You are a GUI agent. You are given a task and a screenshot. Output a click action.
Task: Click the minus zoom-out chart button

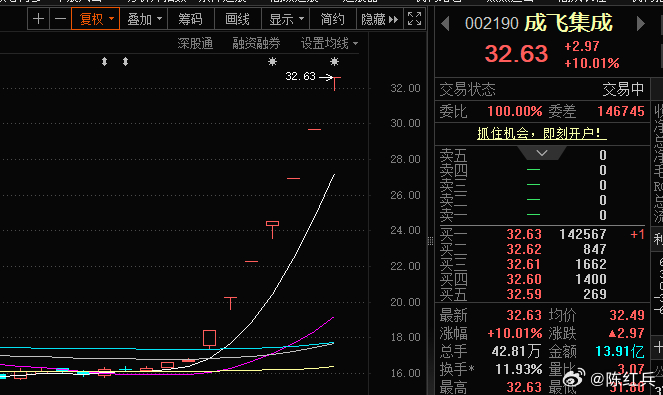coord(60,19)
